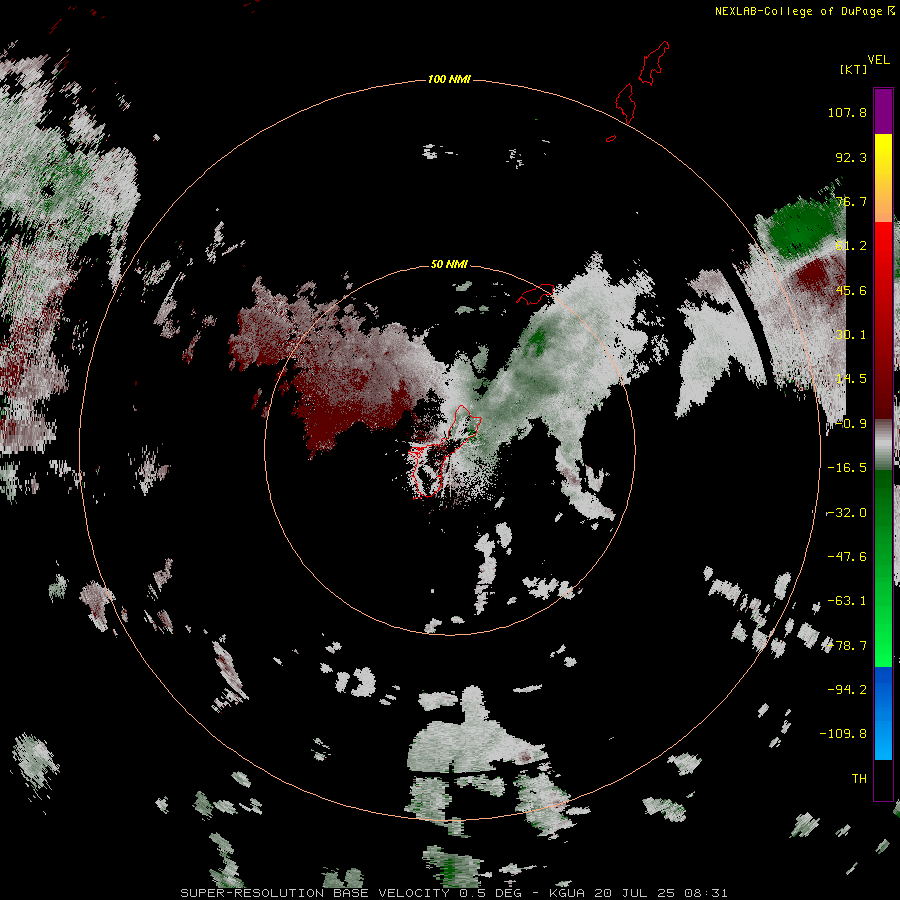Screen dimensions: 900x900
Task: Click the gray near-zero segment of color bar
Action: [x=883, y=445]
